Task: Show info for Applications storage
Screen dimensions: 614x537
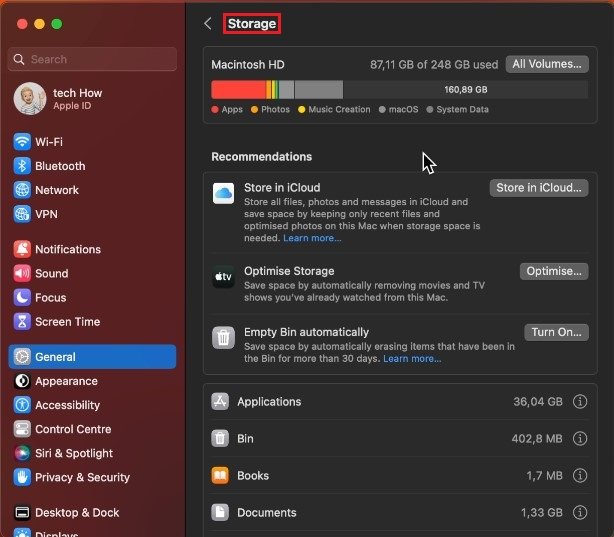Action: click(x=580, y=401)
